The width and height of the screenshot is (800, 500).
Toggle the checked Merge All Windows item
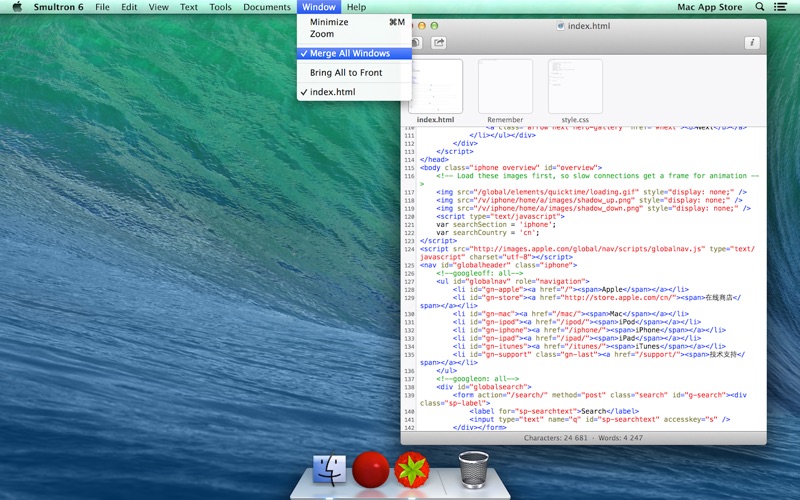(354, 53)
